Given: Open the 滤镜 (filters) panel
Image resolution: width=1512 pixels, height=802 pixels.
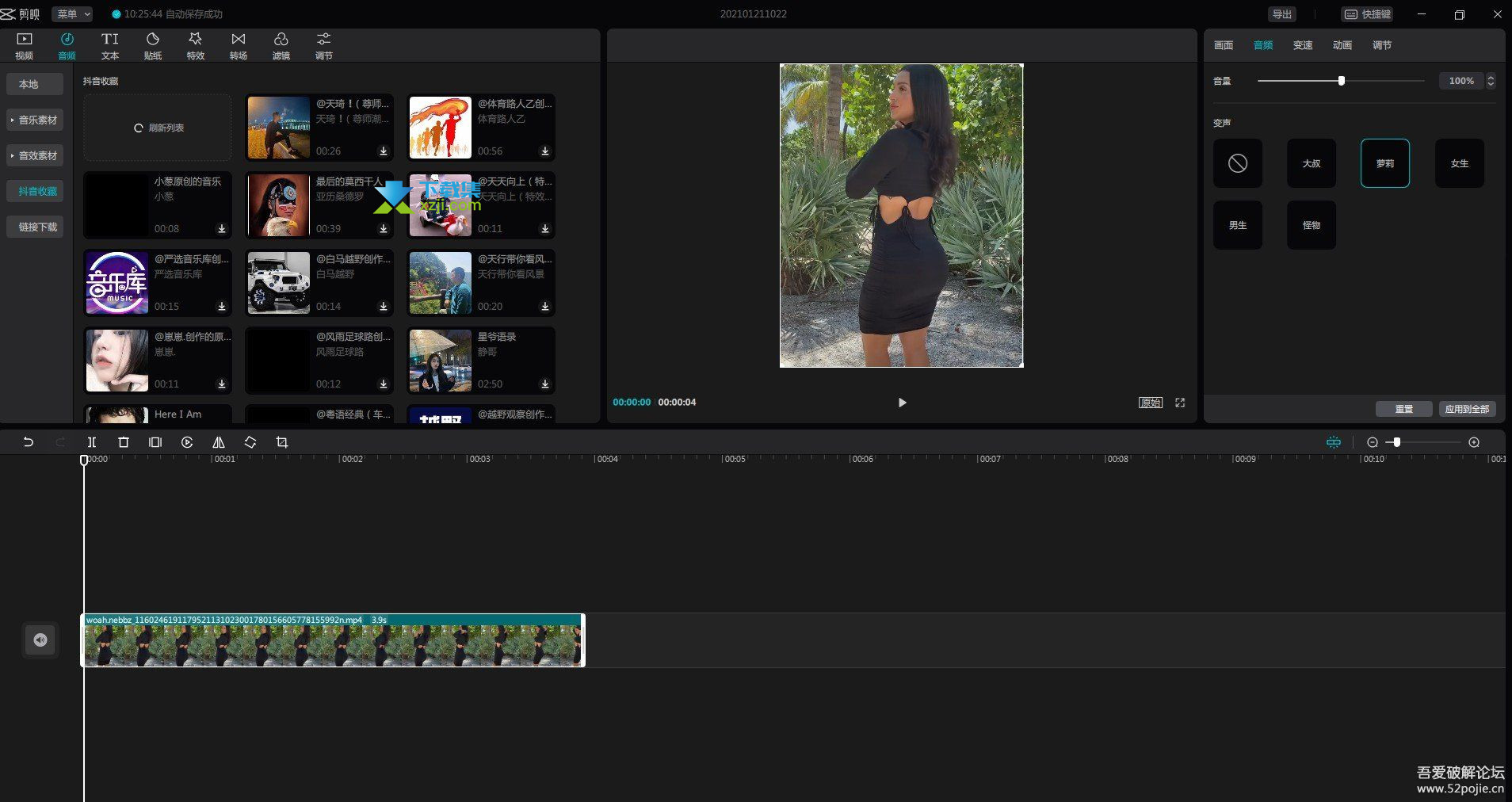Looking at the screenshot, I should pos(281,46).
